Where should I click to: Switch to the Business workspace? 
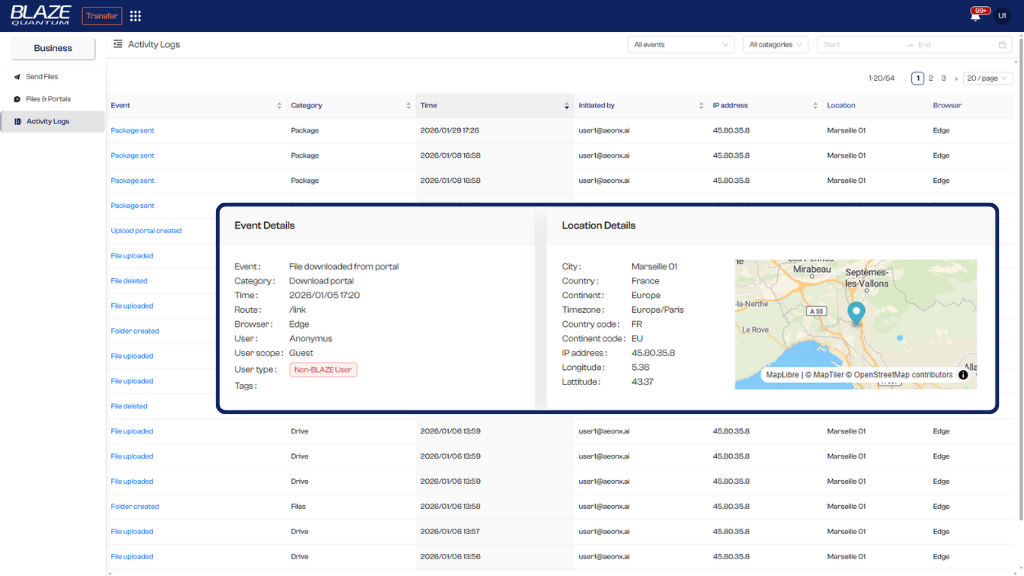pyautogui.click(x=54, y=47)
